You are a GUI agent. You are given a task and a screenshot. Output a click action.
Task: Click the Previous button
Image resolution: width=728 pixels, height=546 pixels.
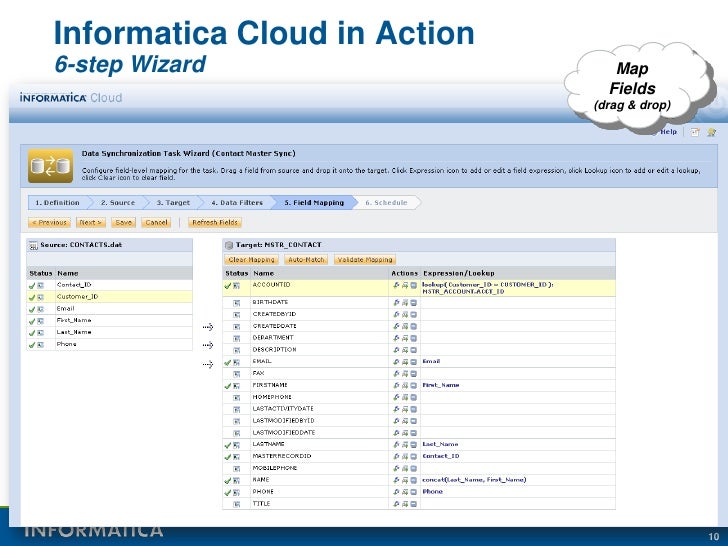click(49, 223)
